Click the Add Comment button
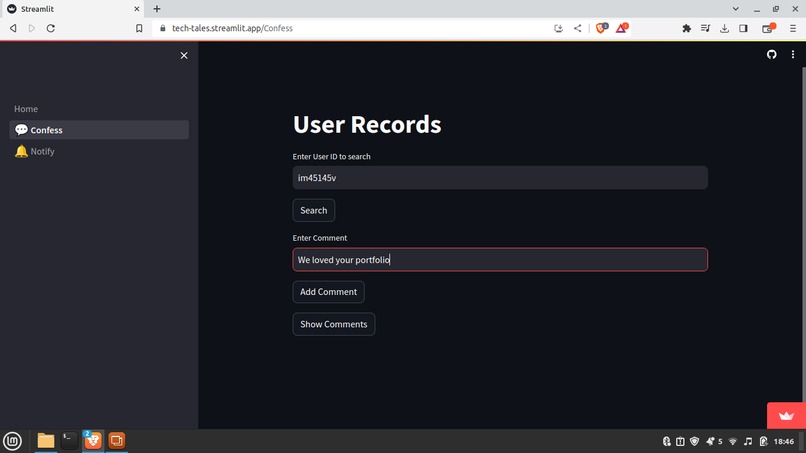The image size is (806, 453). point(328,292)
